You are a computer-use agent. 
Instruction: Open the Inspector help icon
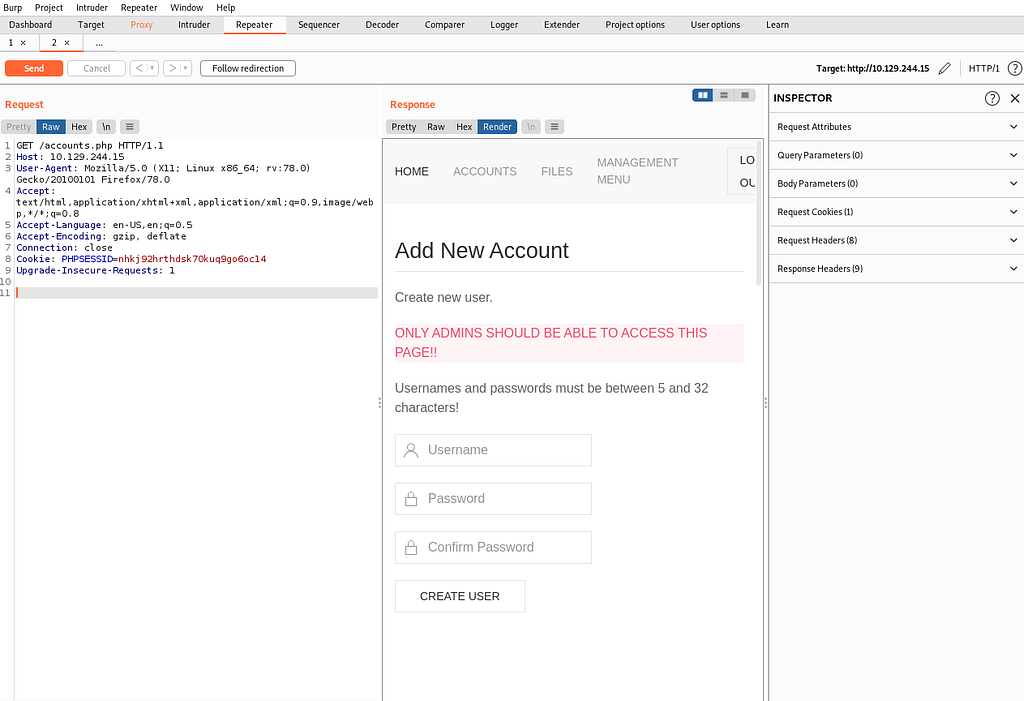click(992, 98)
